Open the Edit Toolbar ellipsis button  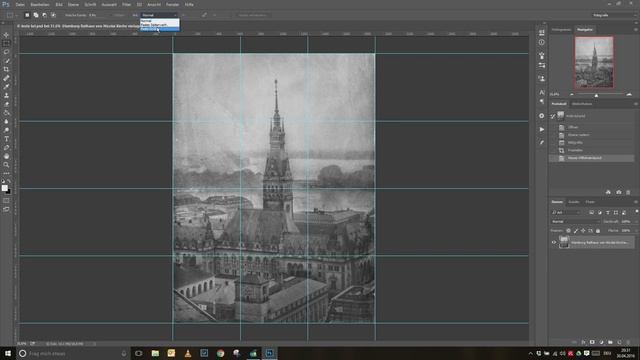[6, 173]
